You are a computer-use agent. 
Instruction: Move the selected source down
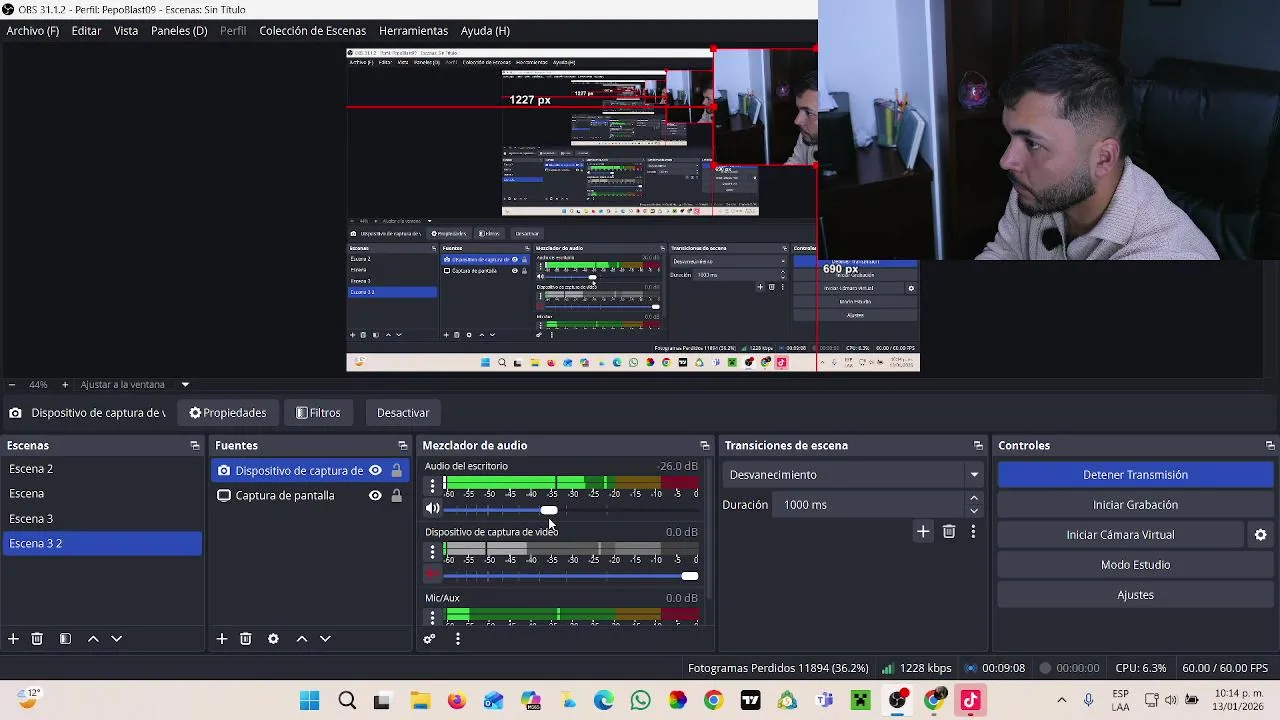[325, 638]
